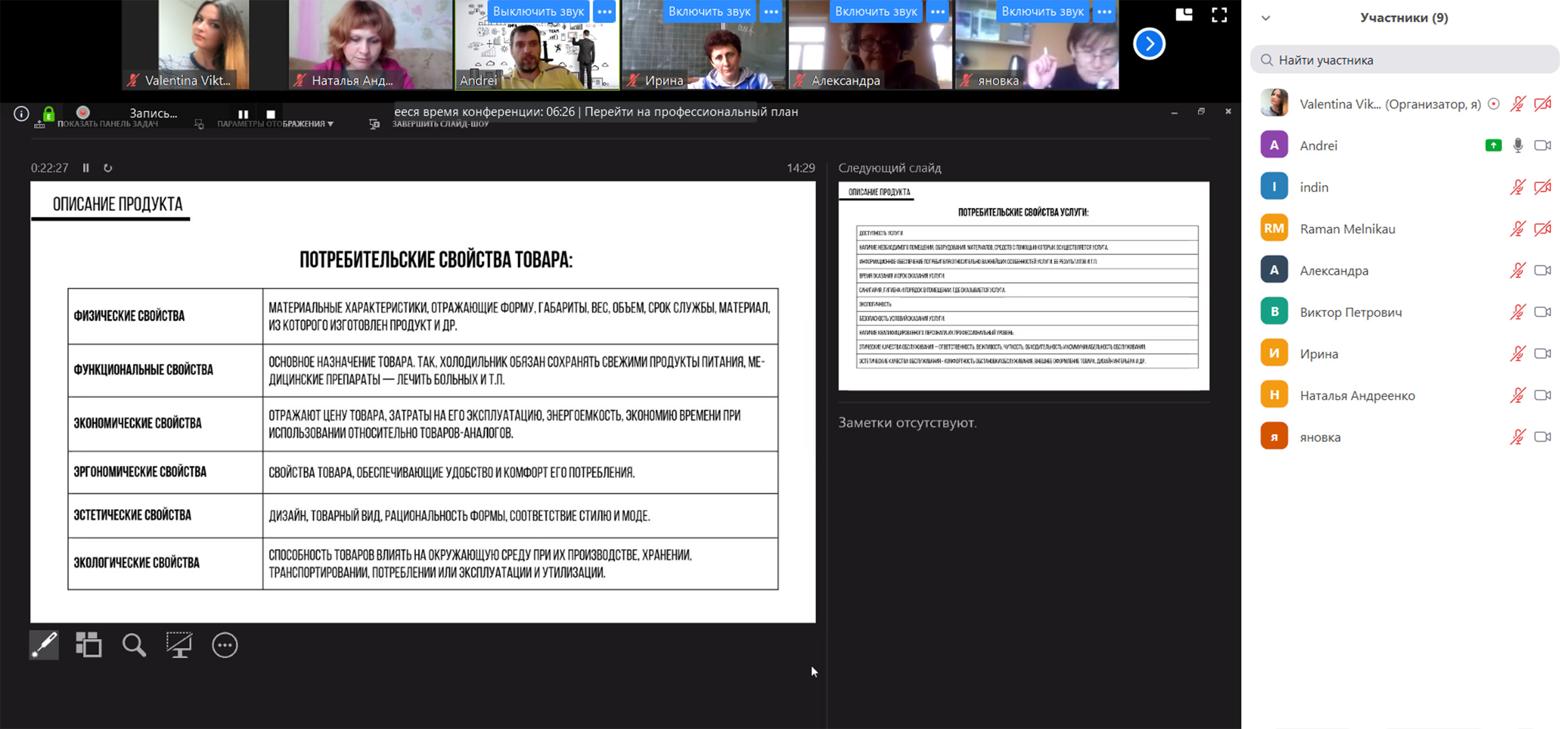The image size is (1568, 729).
Task: Click Показать панель задач
Action: pos(108,123)
